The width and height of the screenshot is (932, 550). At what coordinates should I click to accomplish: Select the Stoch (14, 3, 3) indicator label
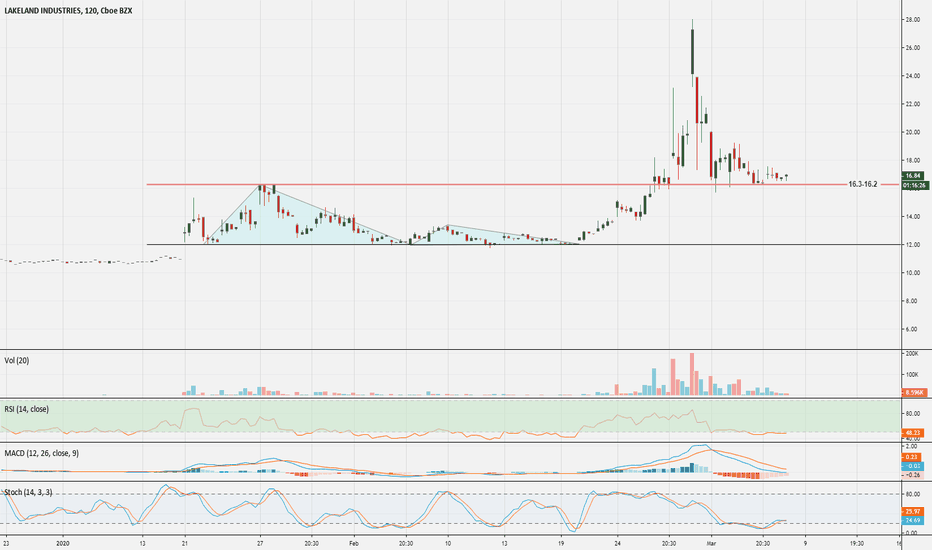pos(28,492)
